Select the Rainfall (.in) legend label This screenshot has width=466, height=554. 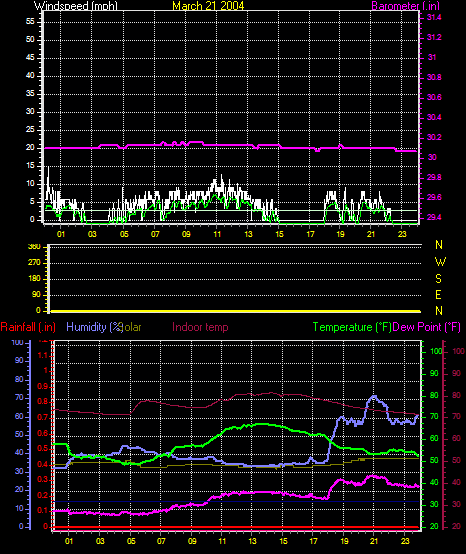point(28,327)
